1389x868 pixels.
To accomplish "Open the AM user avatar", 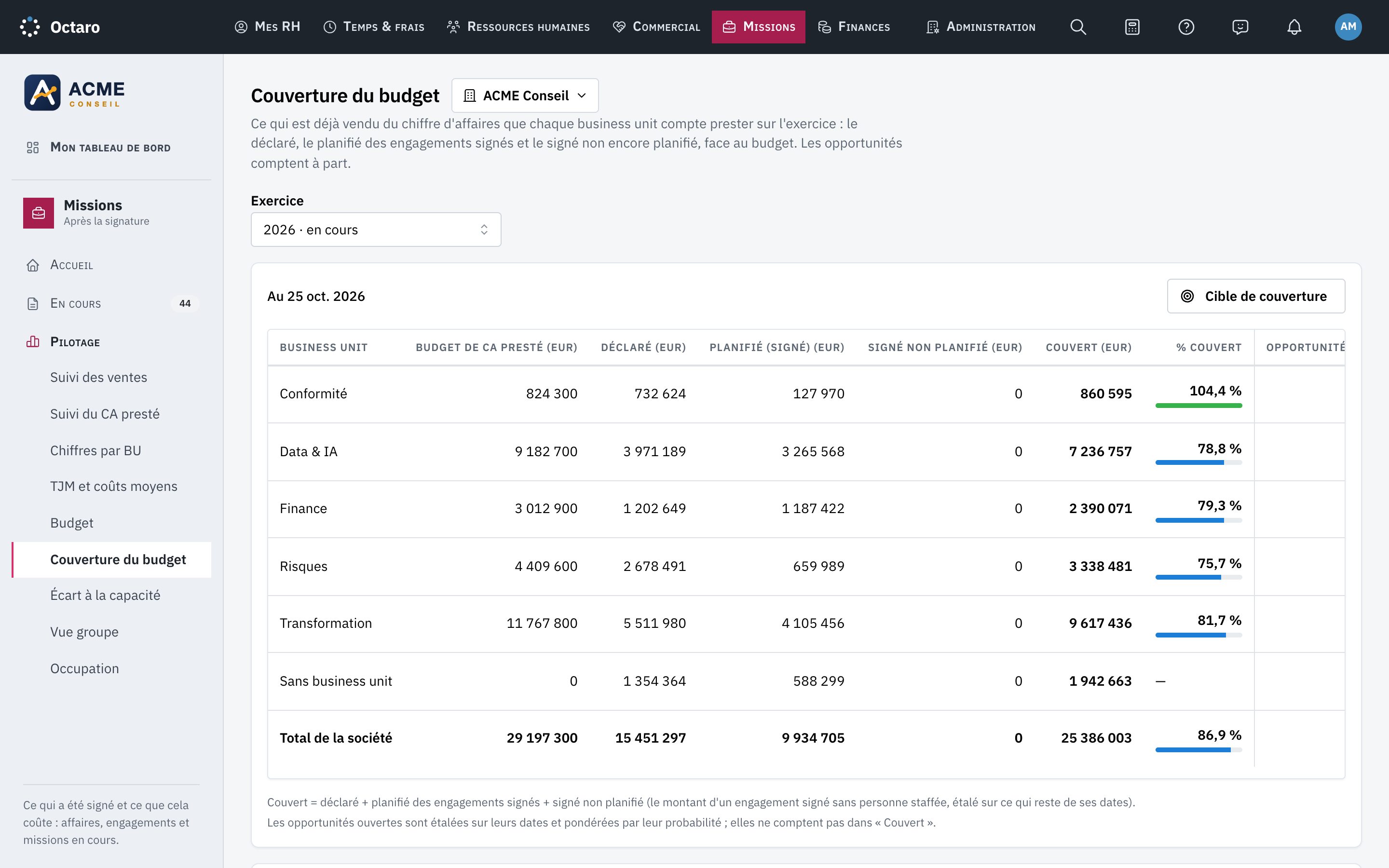I will point(1348,27).
